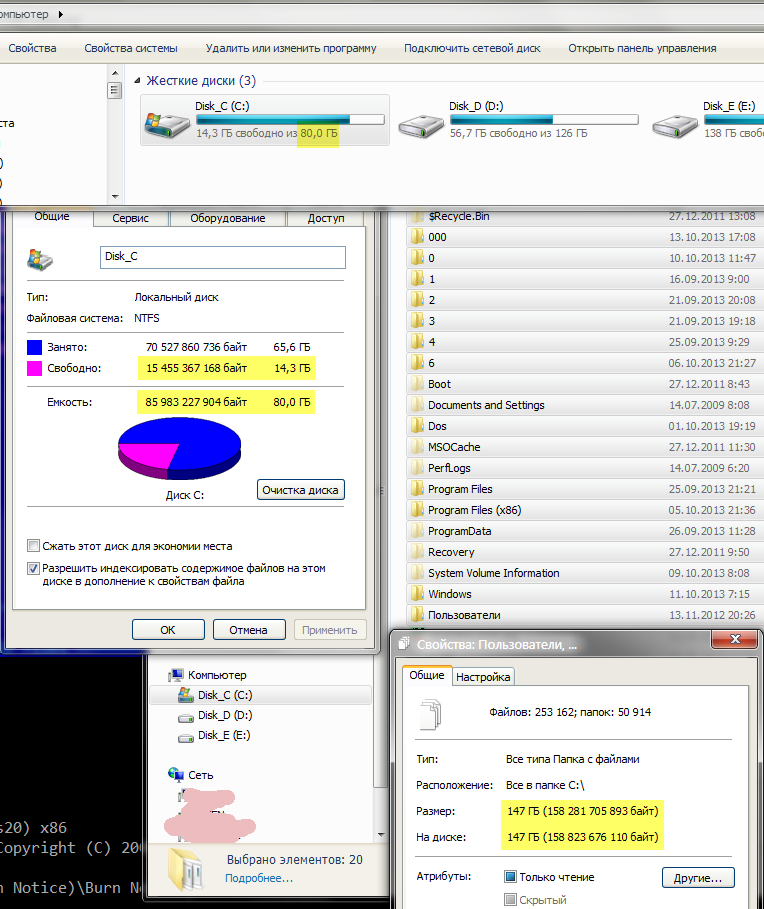764x909 pixels.
Task: Click the Disk_C icon in navigation tree
Action: point(185,695)
